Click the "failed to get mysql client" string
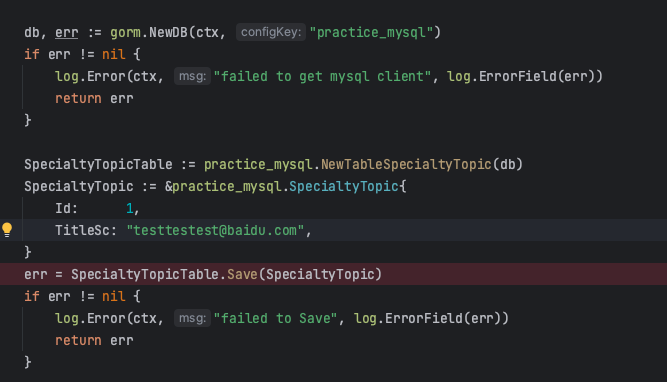 (x=322, y=77)
